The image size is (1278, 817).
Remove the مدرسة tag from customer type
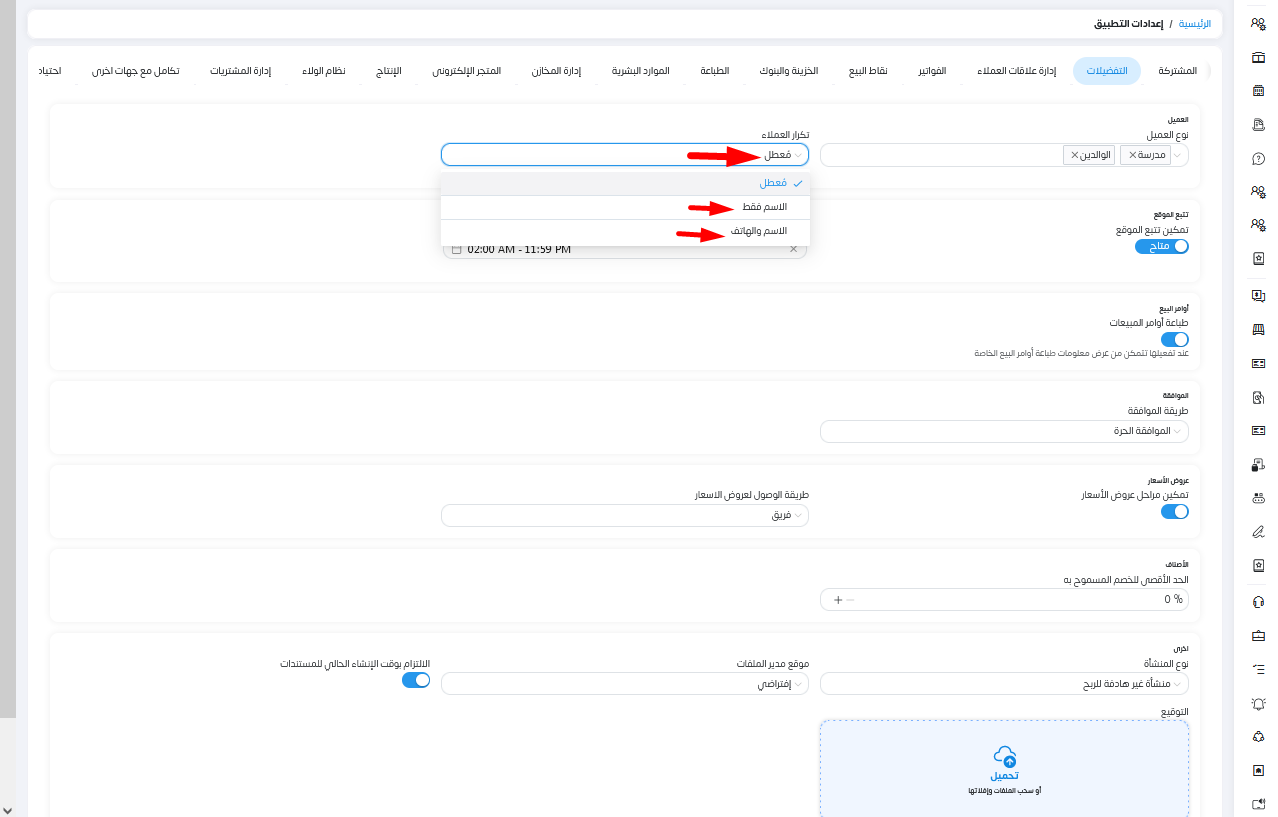(x=1132, y=155)
